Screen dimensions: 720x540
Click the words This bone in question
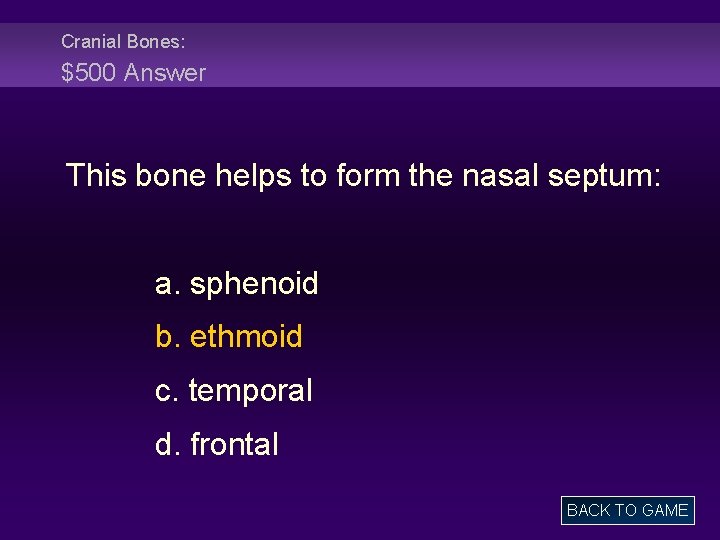136,175
